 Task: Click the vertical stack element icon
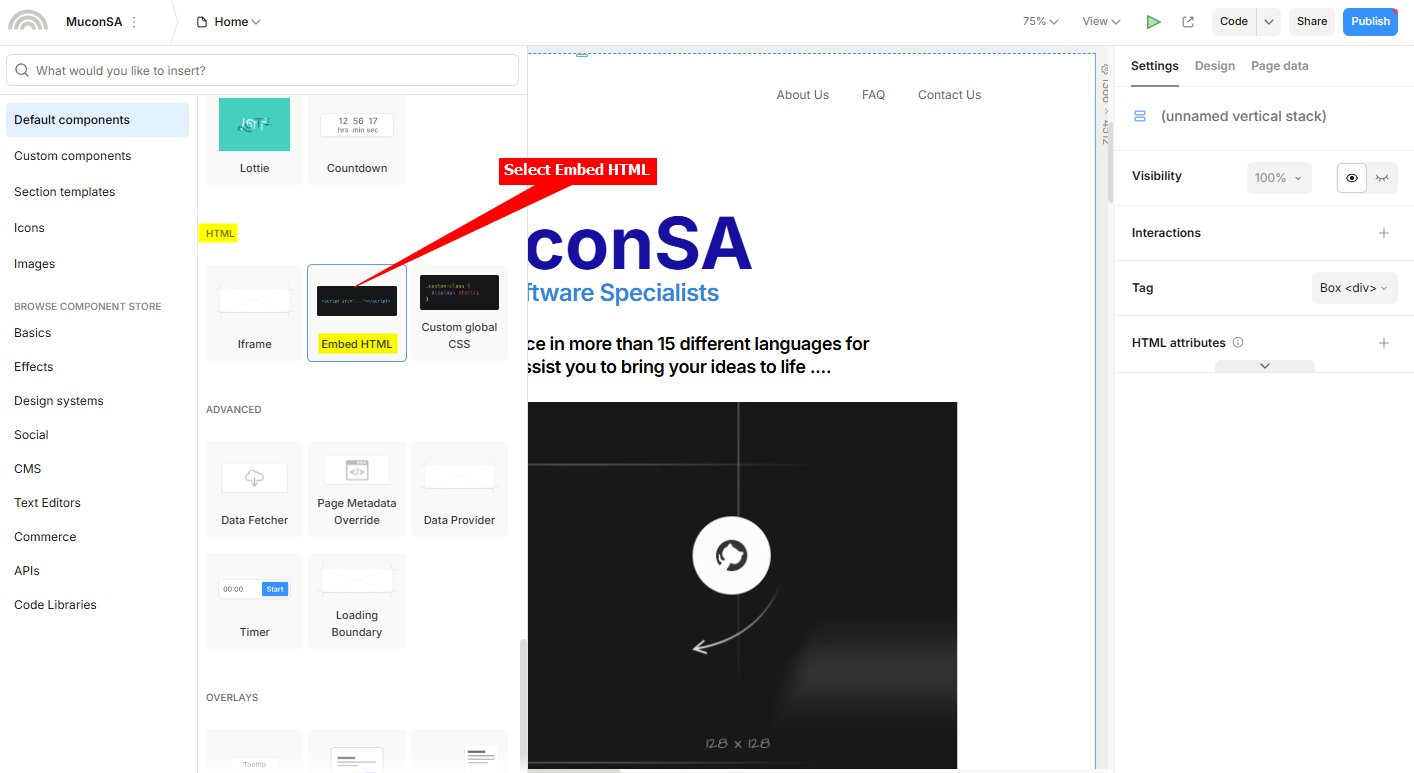click(1140, 116)
